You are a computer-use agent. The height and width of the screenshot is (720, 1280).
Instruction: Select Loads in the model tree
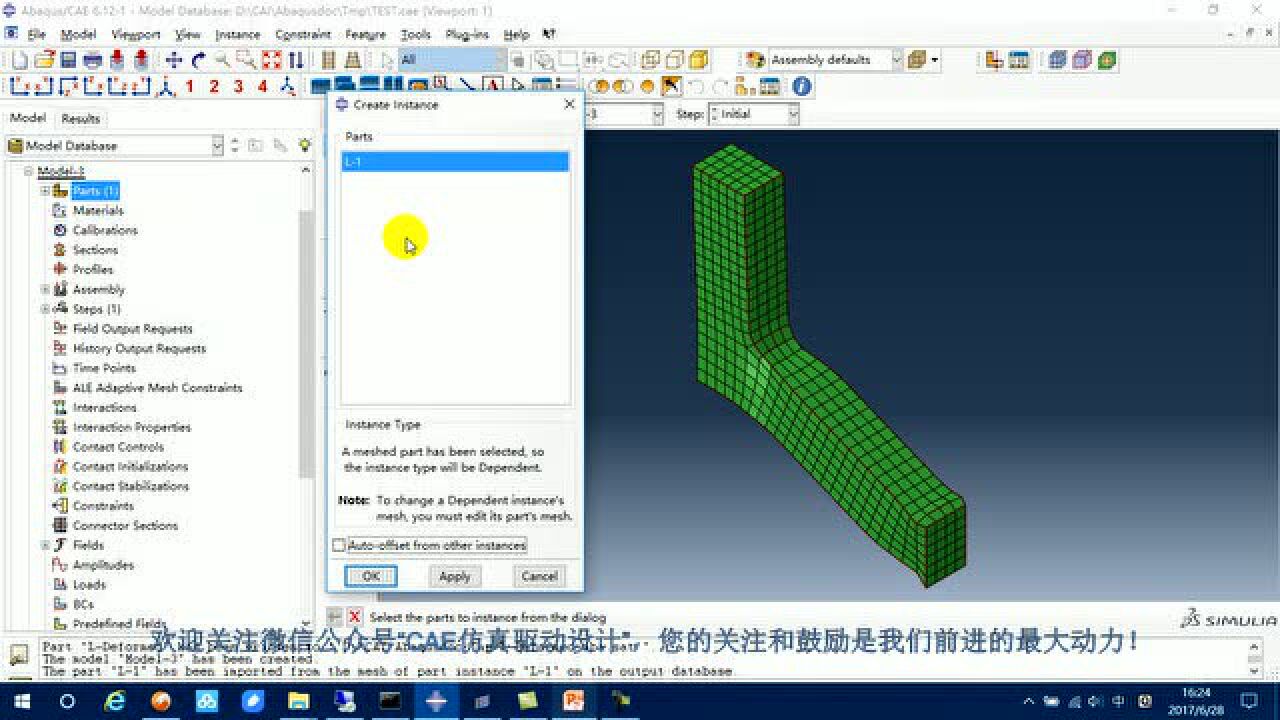pos(89,584)
